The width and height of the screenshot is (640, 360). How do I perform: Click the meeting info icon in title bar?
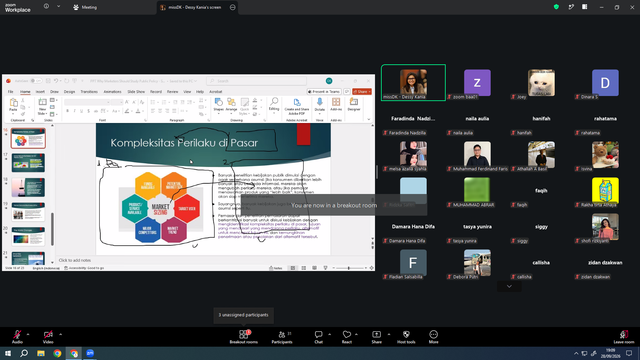(47, 7)
